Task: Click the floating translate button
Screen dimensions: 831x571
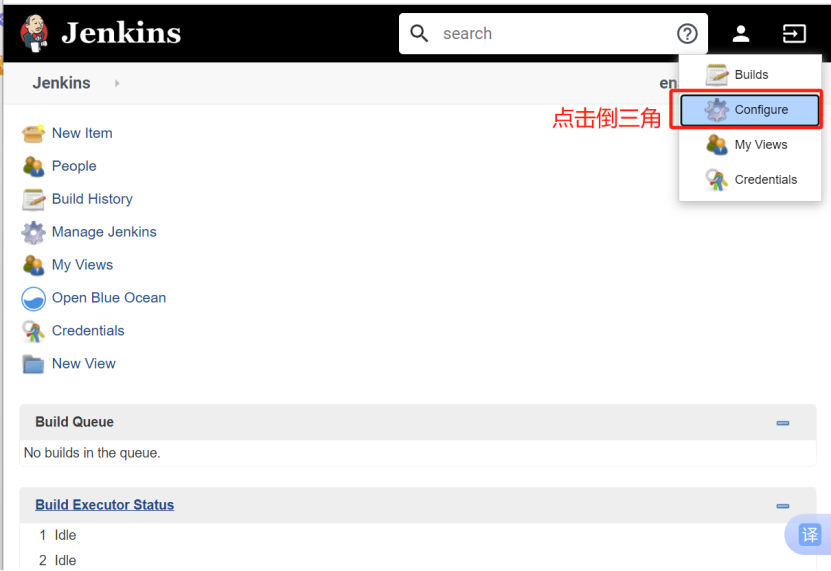Action: coord(809,534)
